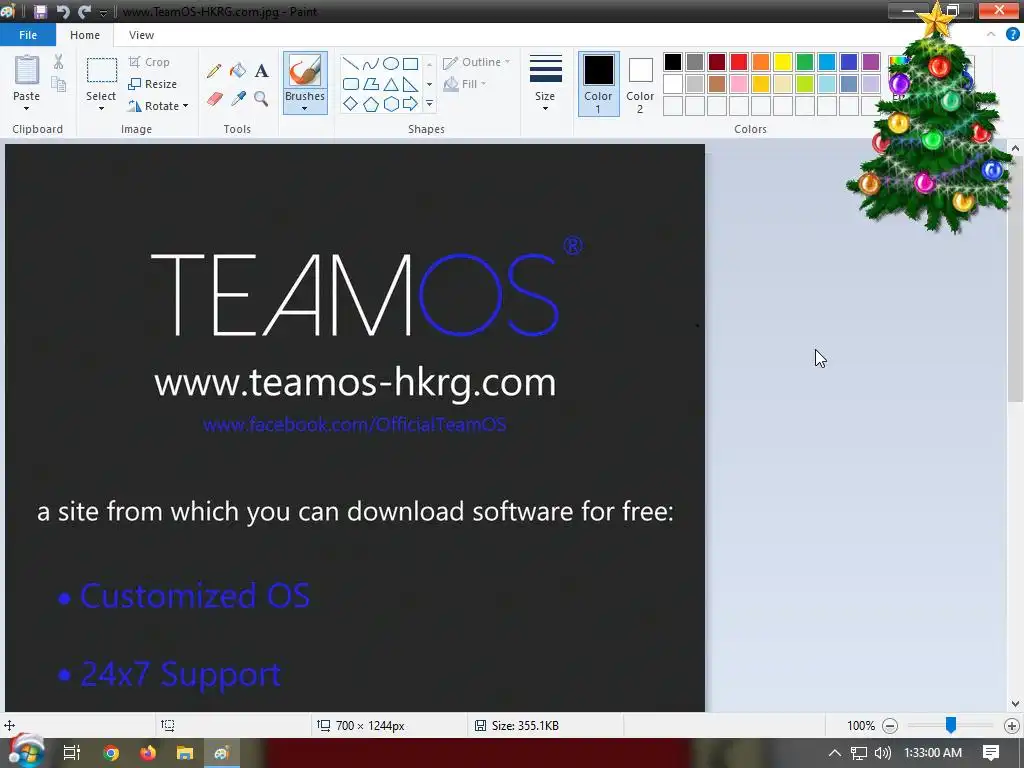Image resolution: width=1024 pixels, height=768 pixels.
Task: Choose the Polygon shape
Action: pos(370,84)
